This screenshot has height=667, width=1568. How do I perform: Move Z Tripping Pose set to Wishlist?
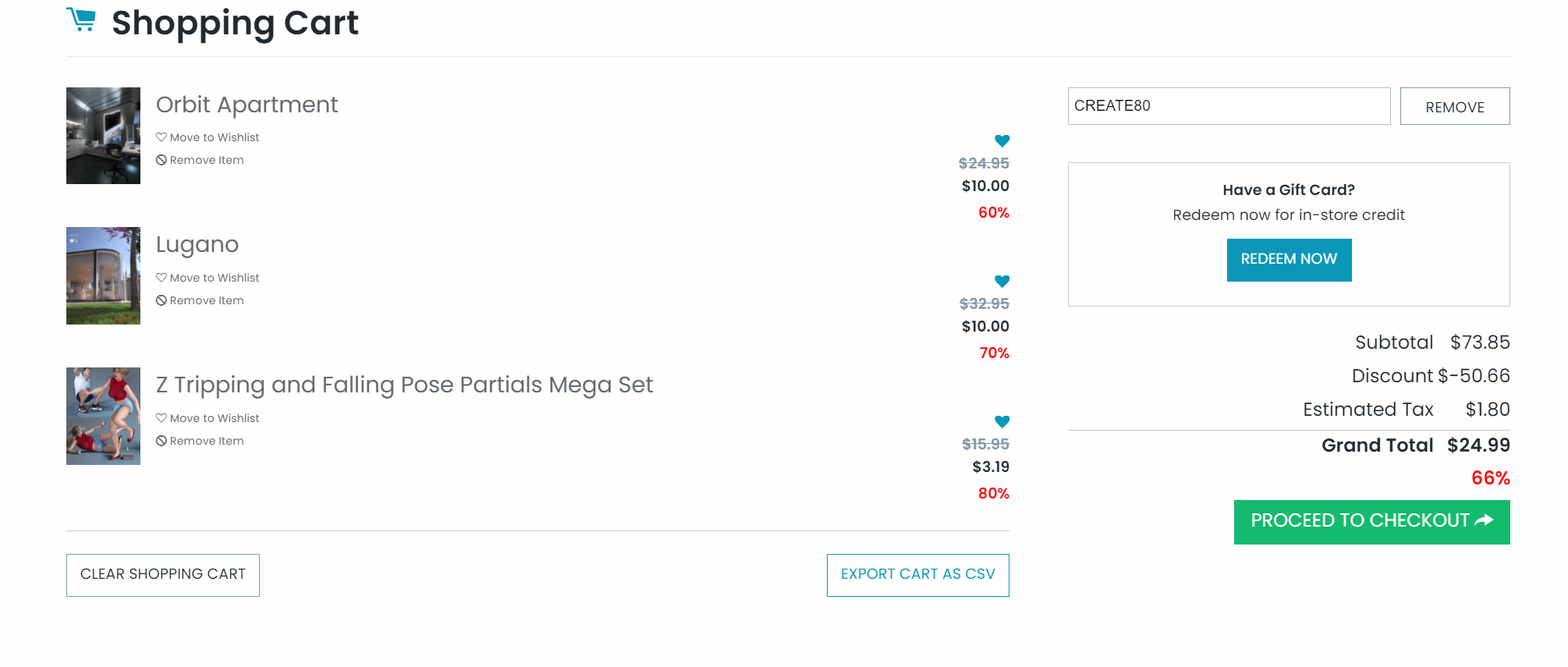[208, 418]
